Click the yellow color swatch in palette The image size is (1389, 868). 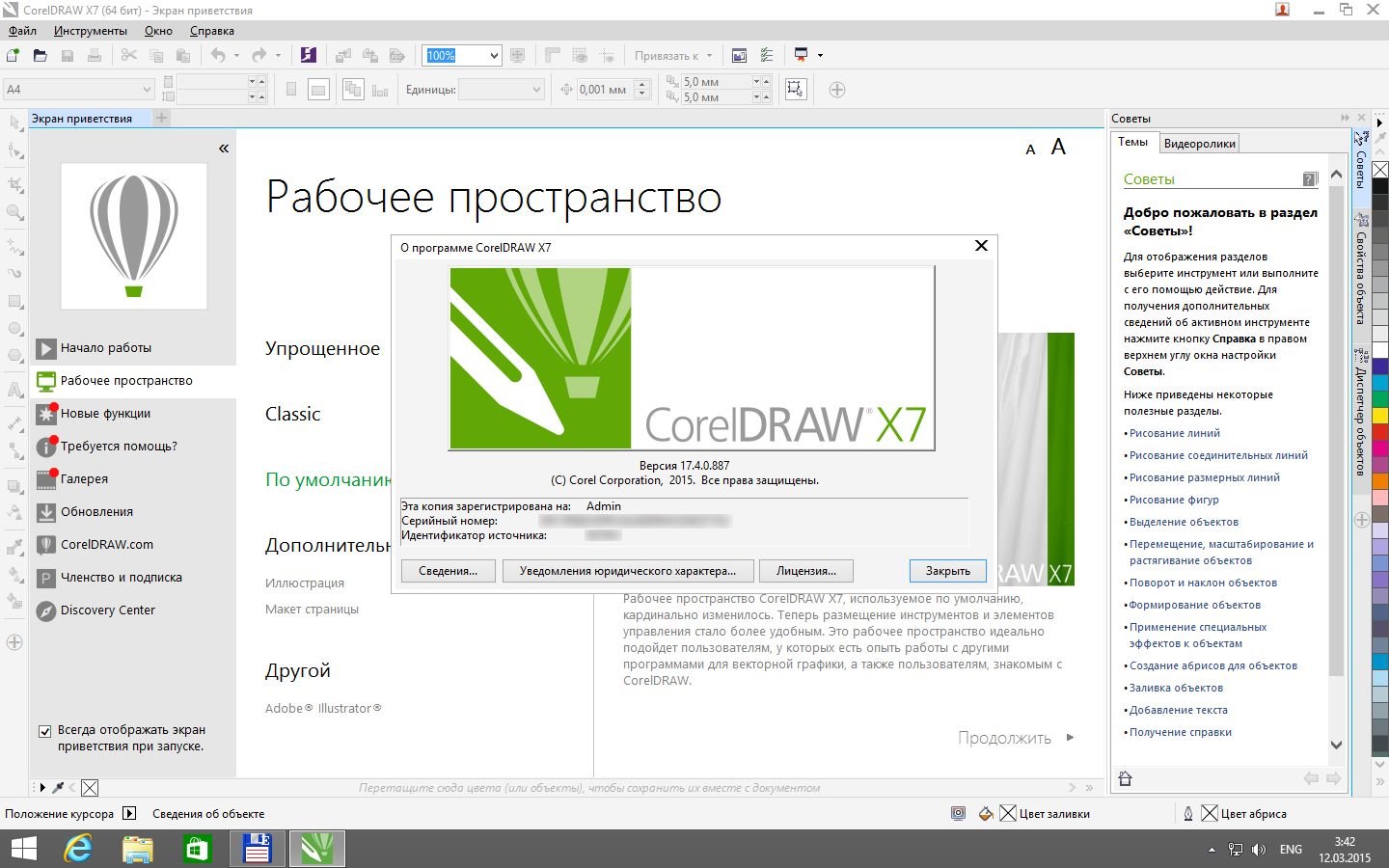[x=1380, y=416]
